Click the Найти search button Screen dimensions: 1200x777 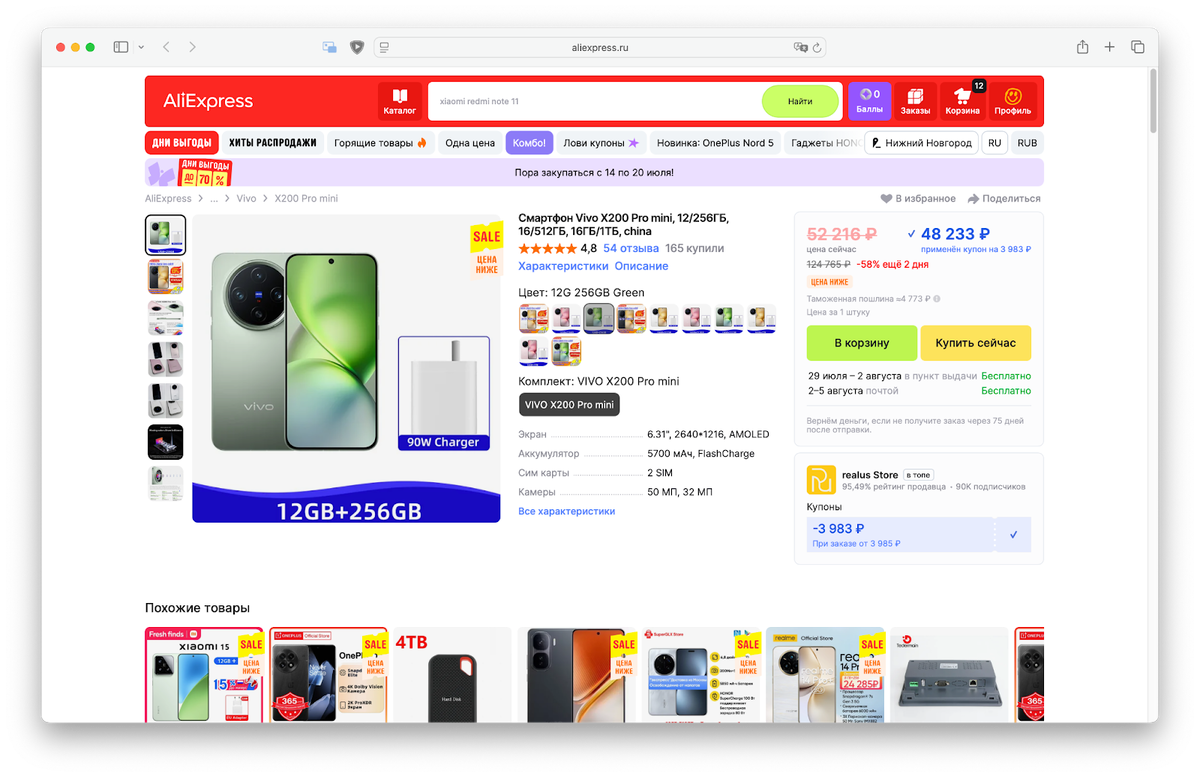(800, 101)
